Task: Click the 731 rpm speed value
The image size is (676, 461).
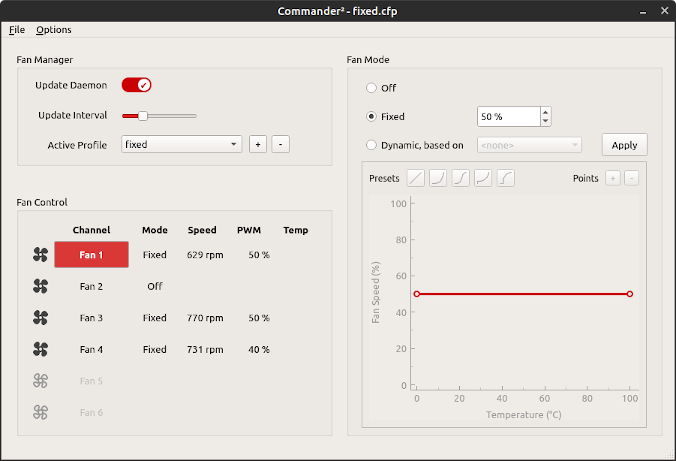Action: click(x=205, y=349)
